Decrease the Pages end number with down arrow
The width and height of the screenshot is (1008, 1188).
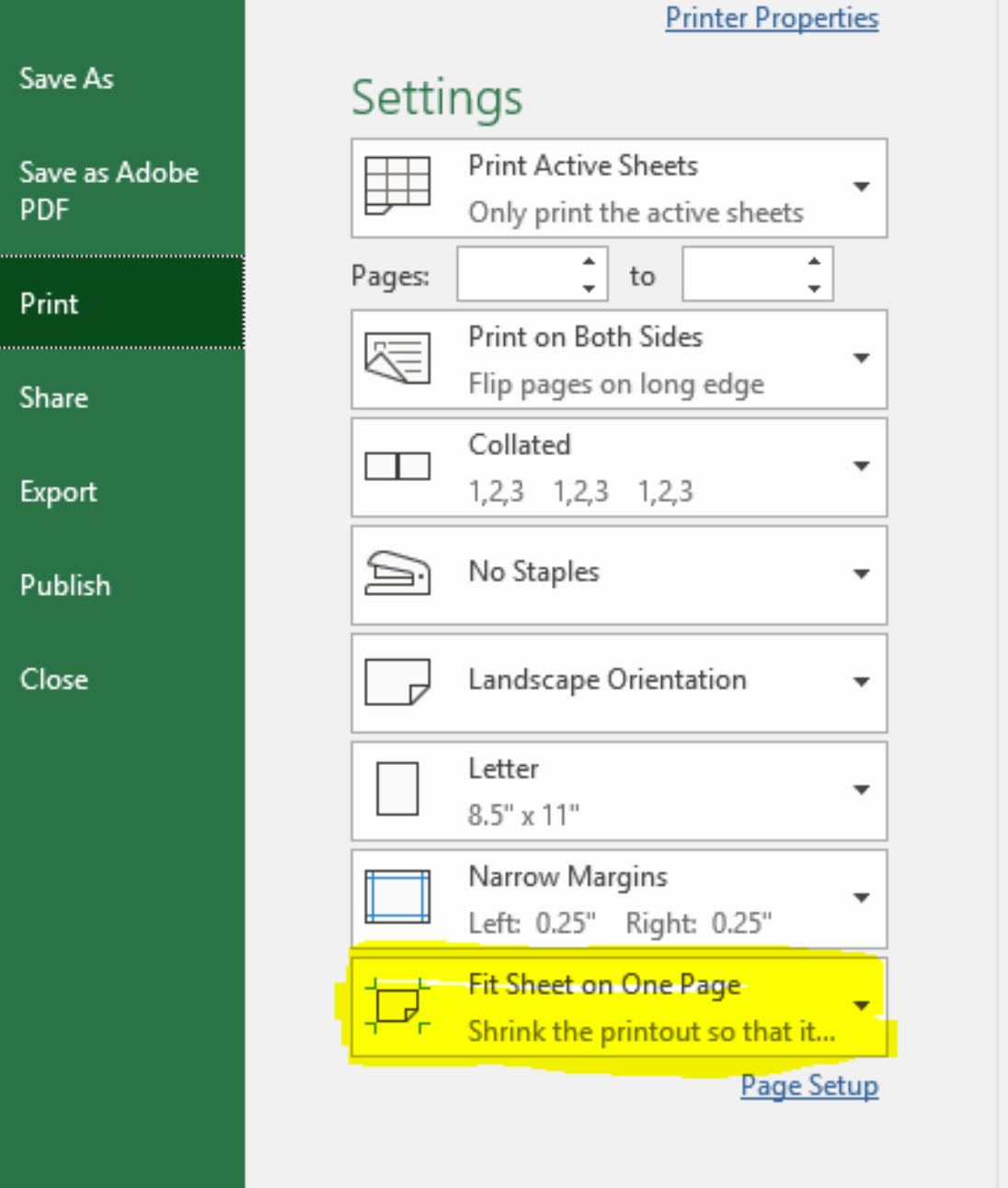(814, 288)
